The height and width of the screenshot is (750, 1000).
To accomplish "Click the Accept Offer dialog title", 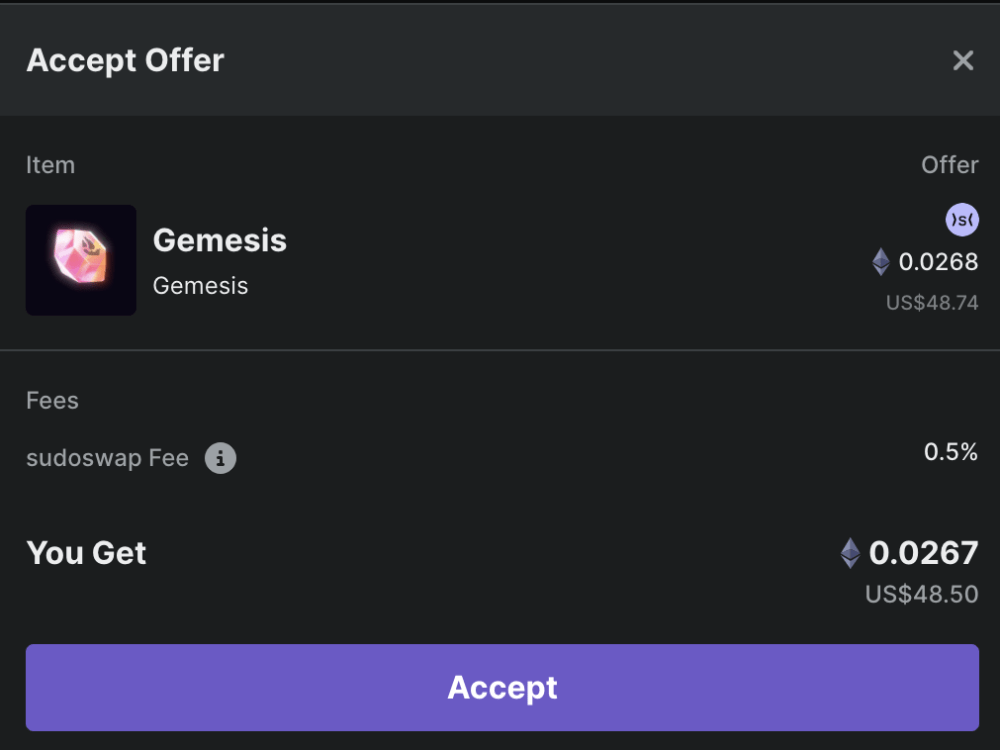I will click(x=125, y=61).
